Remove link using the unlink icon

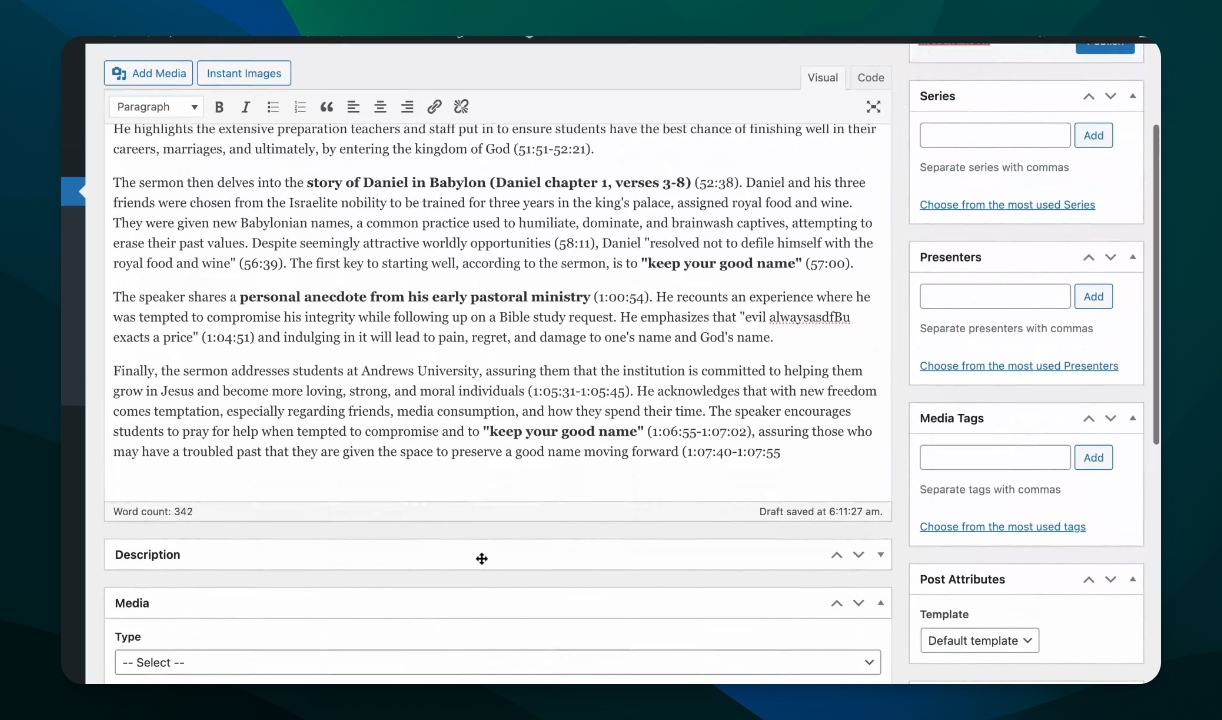point(461,107)
